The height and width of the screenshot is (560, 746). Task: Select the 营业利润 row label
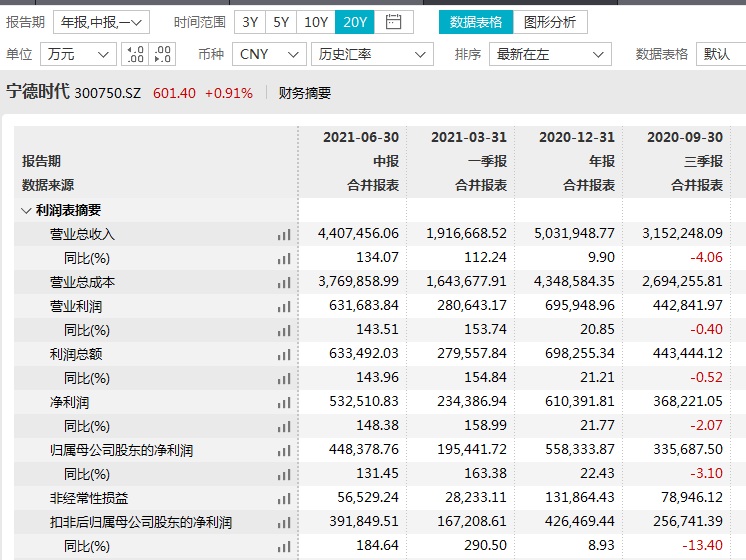[76, 306]
